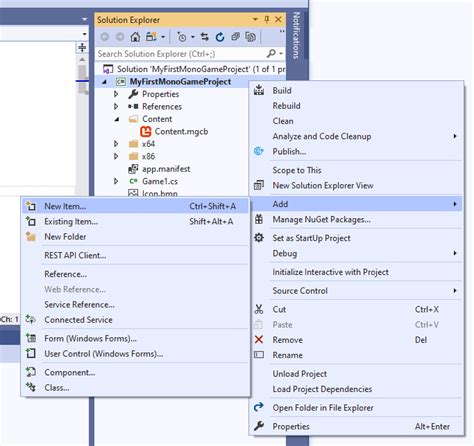Expand the Game1.cs tree node
Viewport: 474px width, 446px height.
point(116,181)
